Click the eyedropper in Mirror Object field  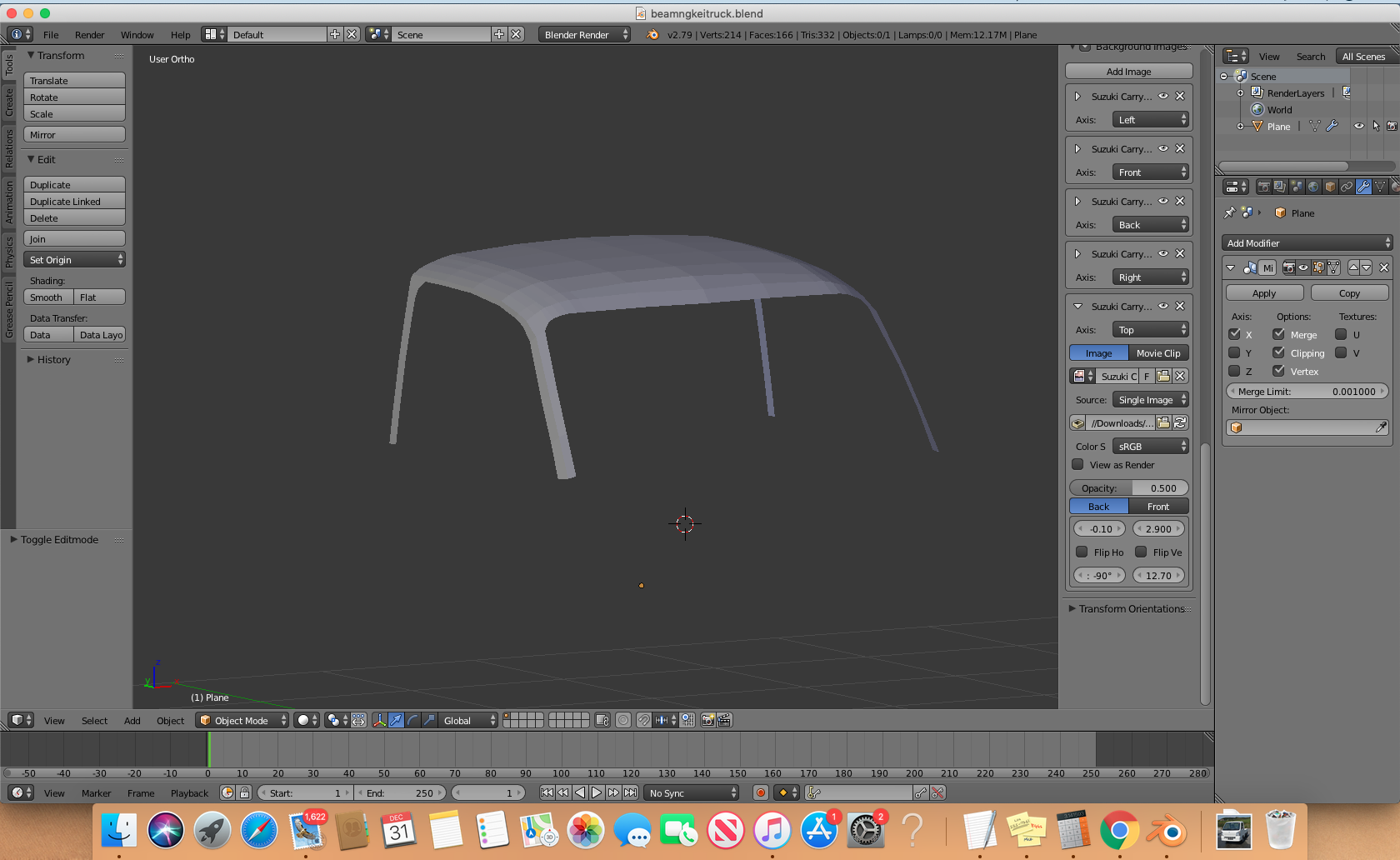pos(1380,427)
